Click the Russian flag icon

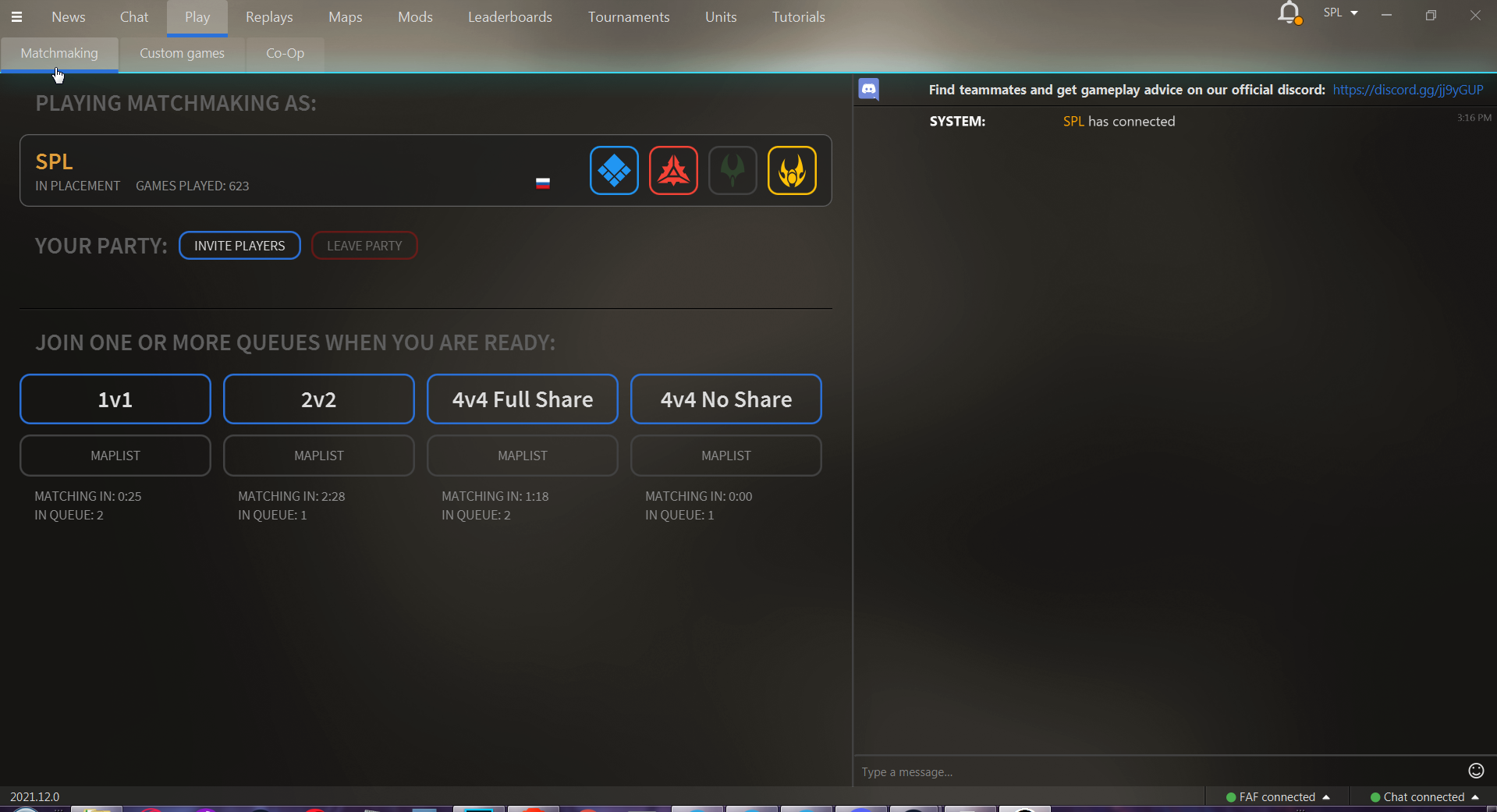543,183
